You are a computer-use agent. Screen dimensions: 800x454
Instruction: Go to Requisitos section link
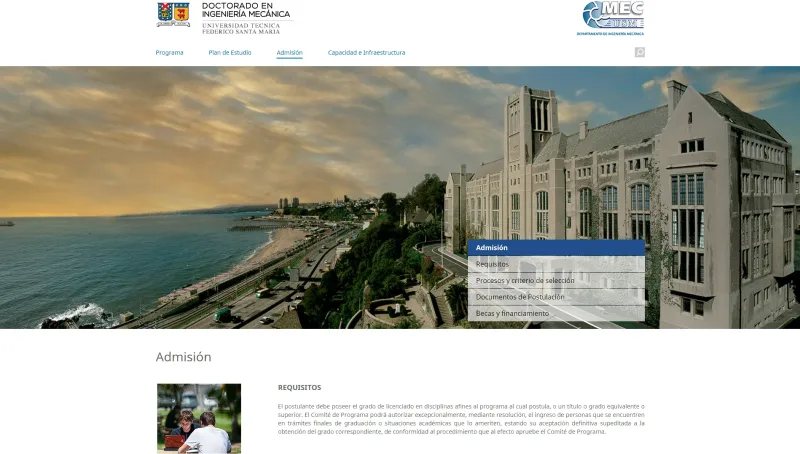[556, 264]
